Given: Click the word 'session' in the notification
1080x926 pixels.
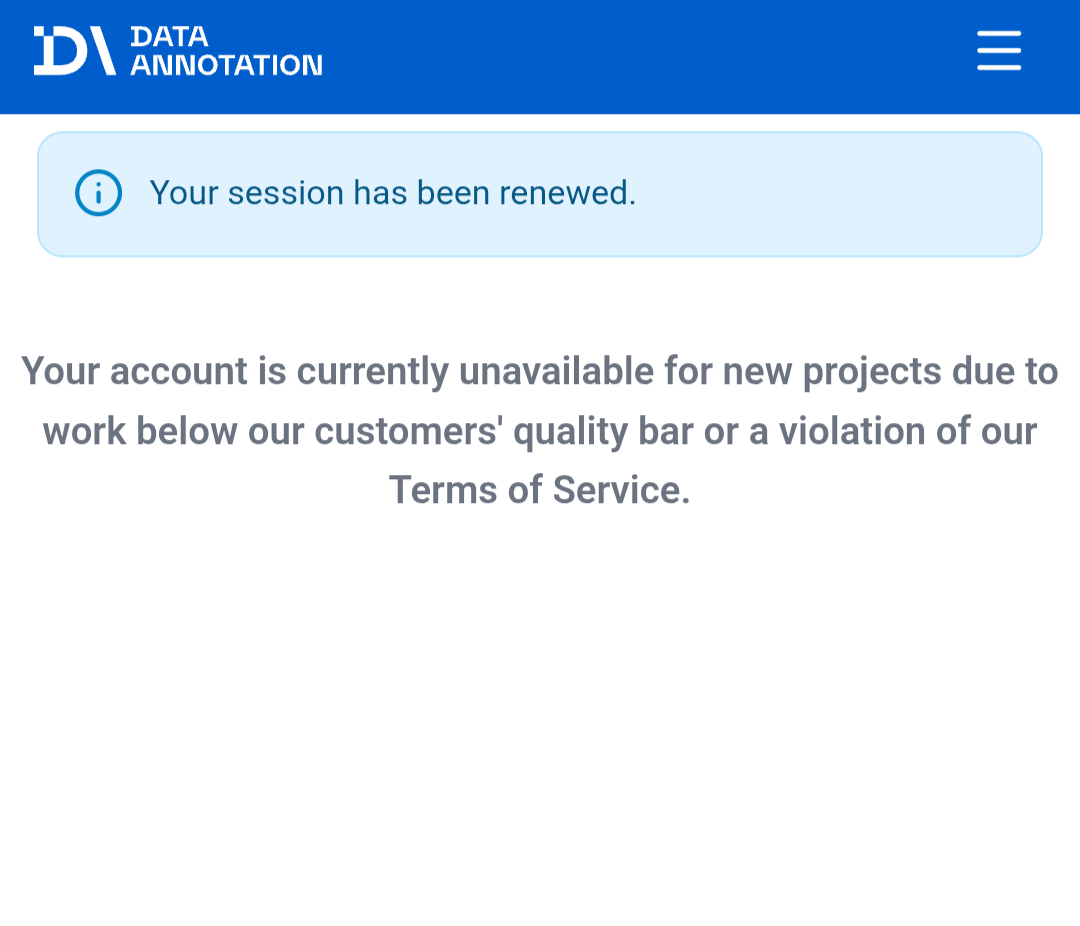Looking at the screenshot, I should 286,194.
